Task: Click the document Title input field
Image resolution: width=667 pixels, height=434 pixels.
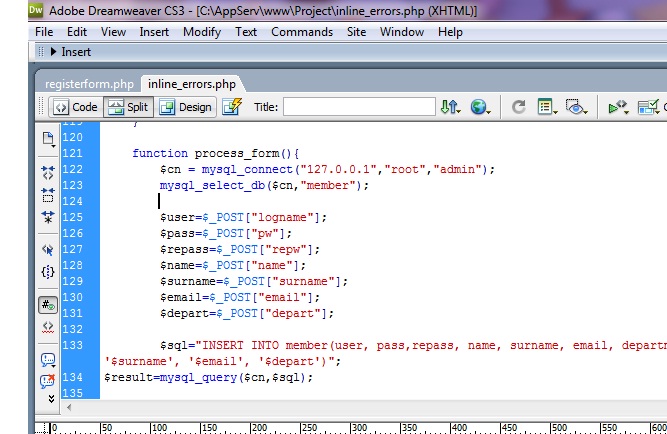Action: (359, 106)
